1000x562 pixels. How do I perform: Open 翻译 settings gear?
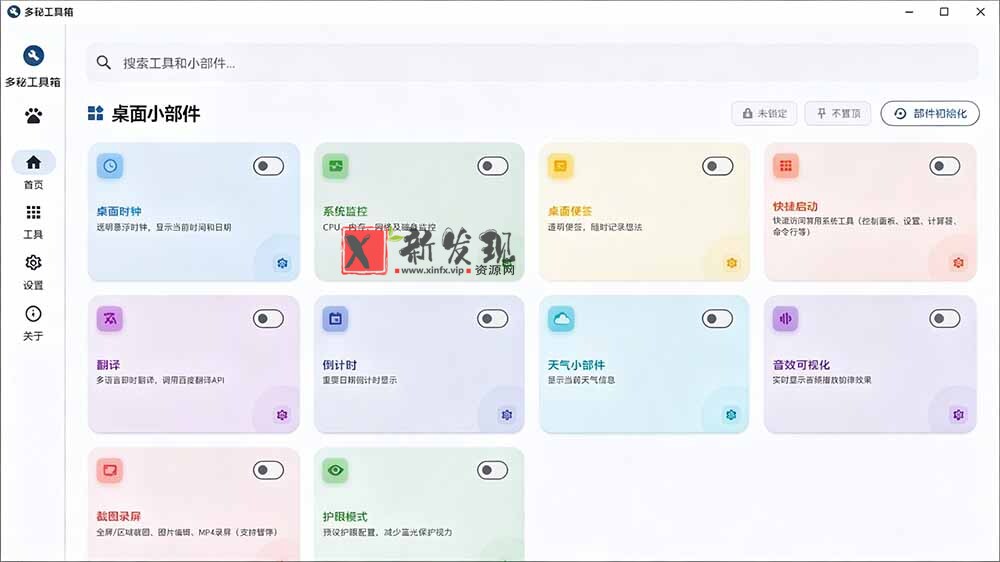click(283, 415)
